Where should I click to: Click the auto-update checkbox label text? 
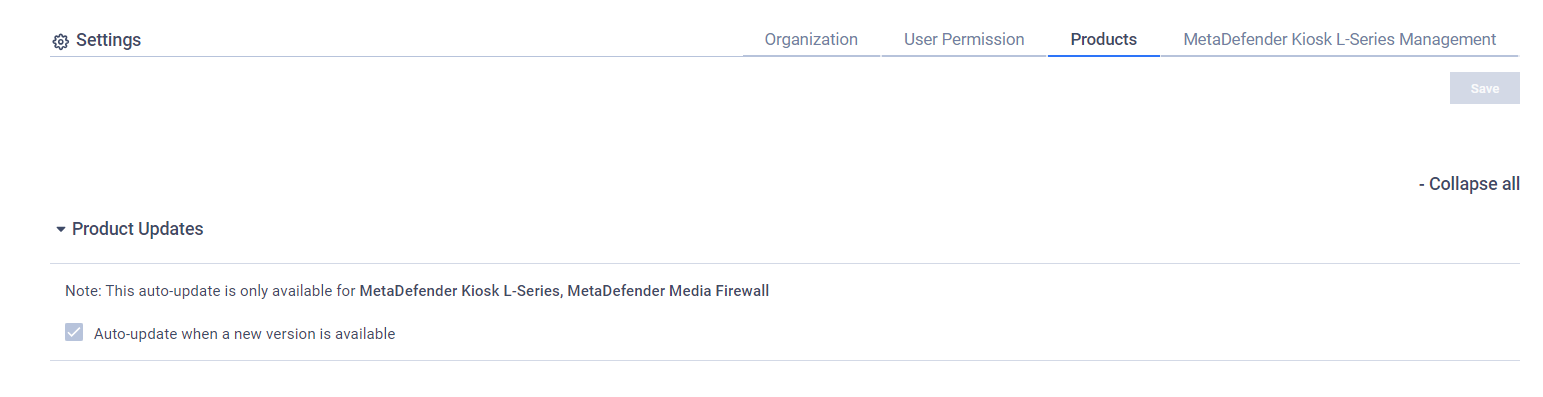click(244, 334)
